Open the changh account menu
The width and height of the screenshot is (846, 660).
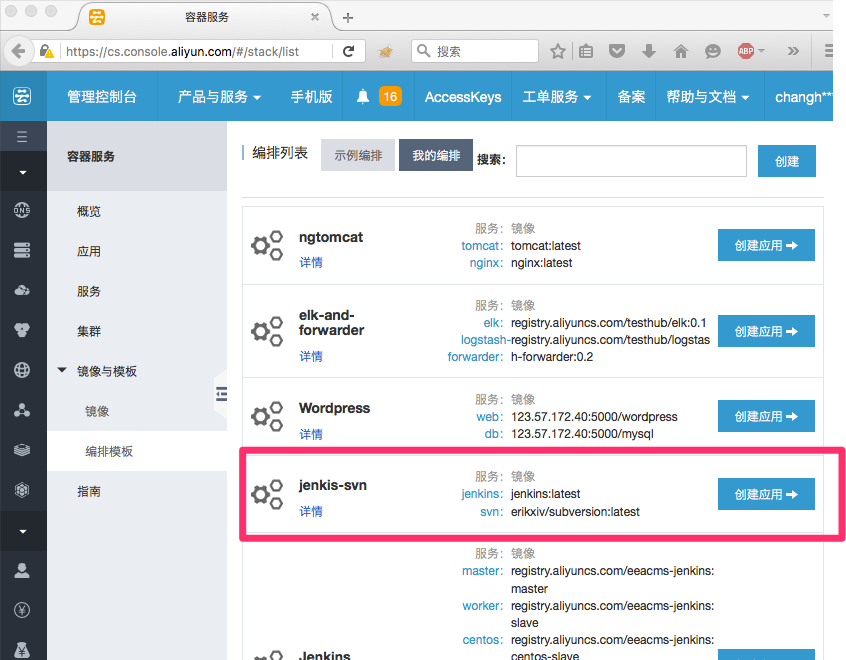click(x=802, y=97)
